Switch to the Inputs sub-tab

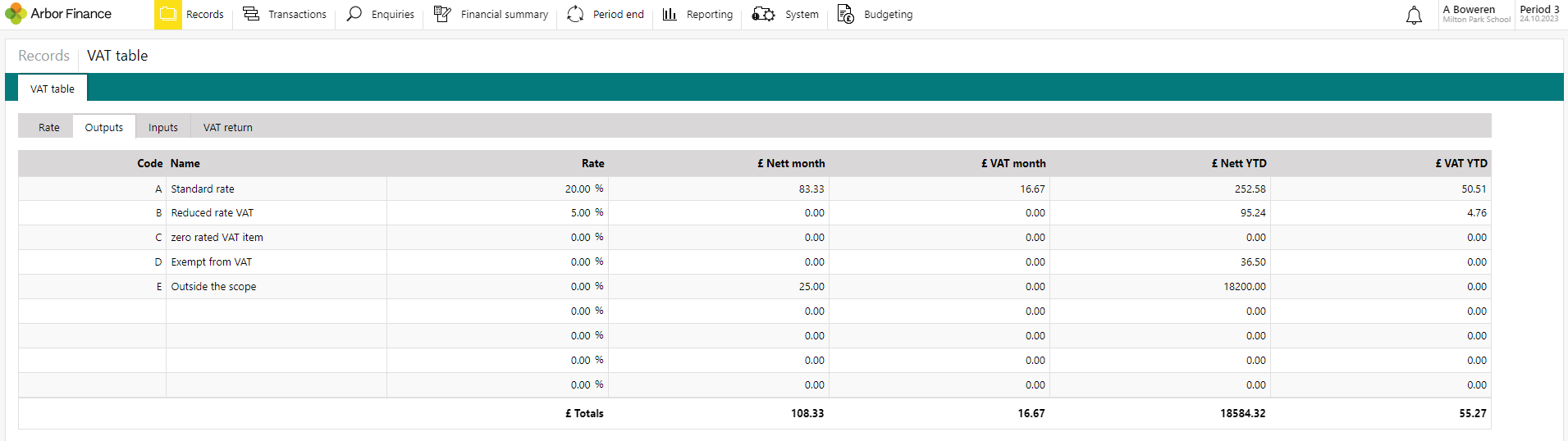tap(163, 127)
